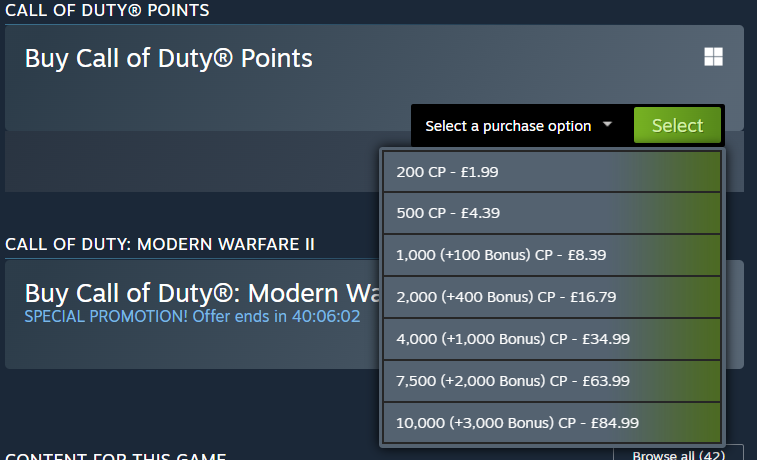
Task: Click the offer countdown timer 40:06:02
Action: coord(326,317)
